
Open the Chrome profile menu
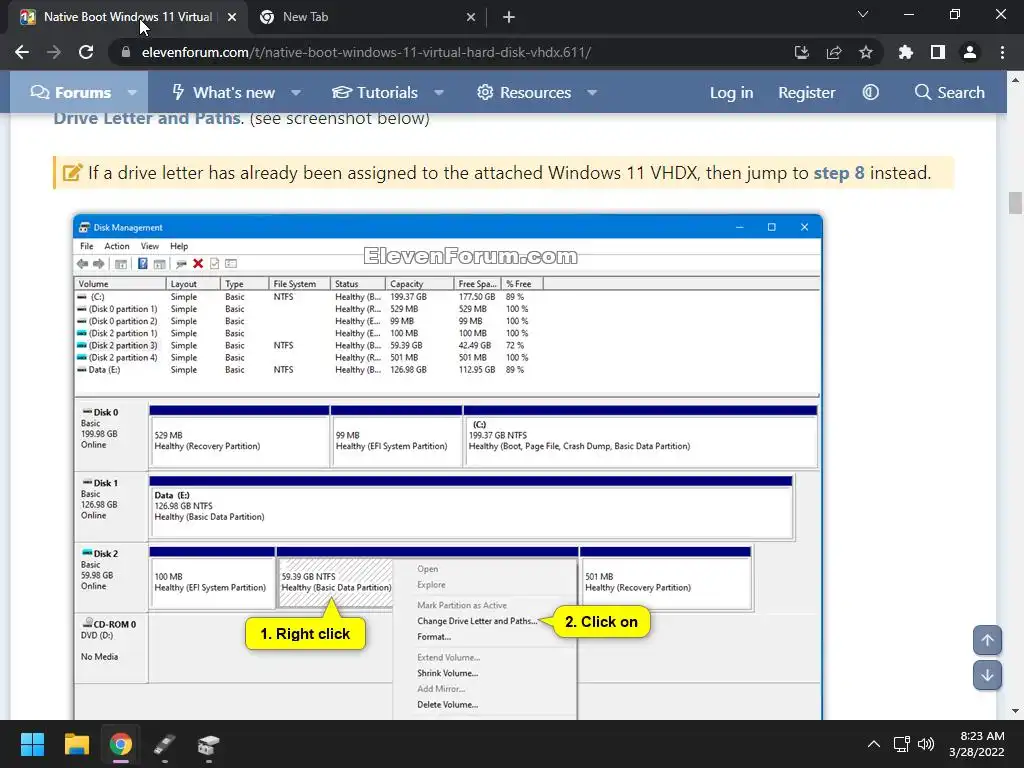coord(970,52)
